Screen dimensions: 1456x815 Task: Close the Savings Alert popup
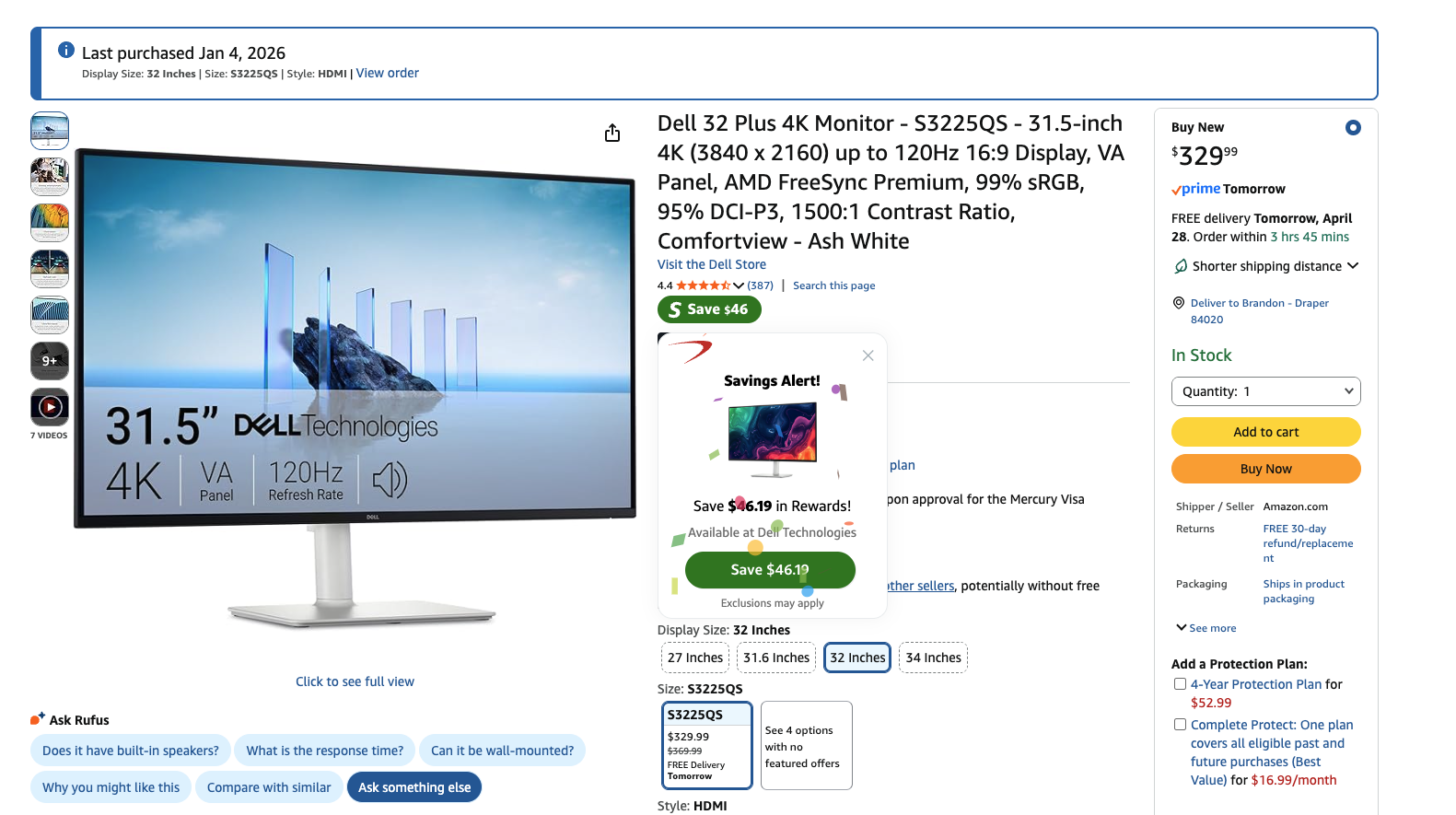868,355
